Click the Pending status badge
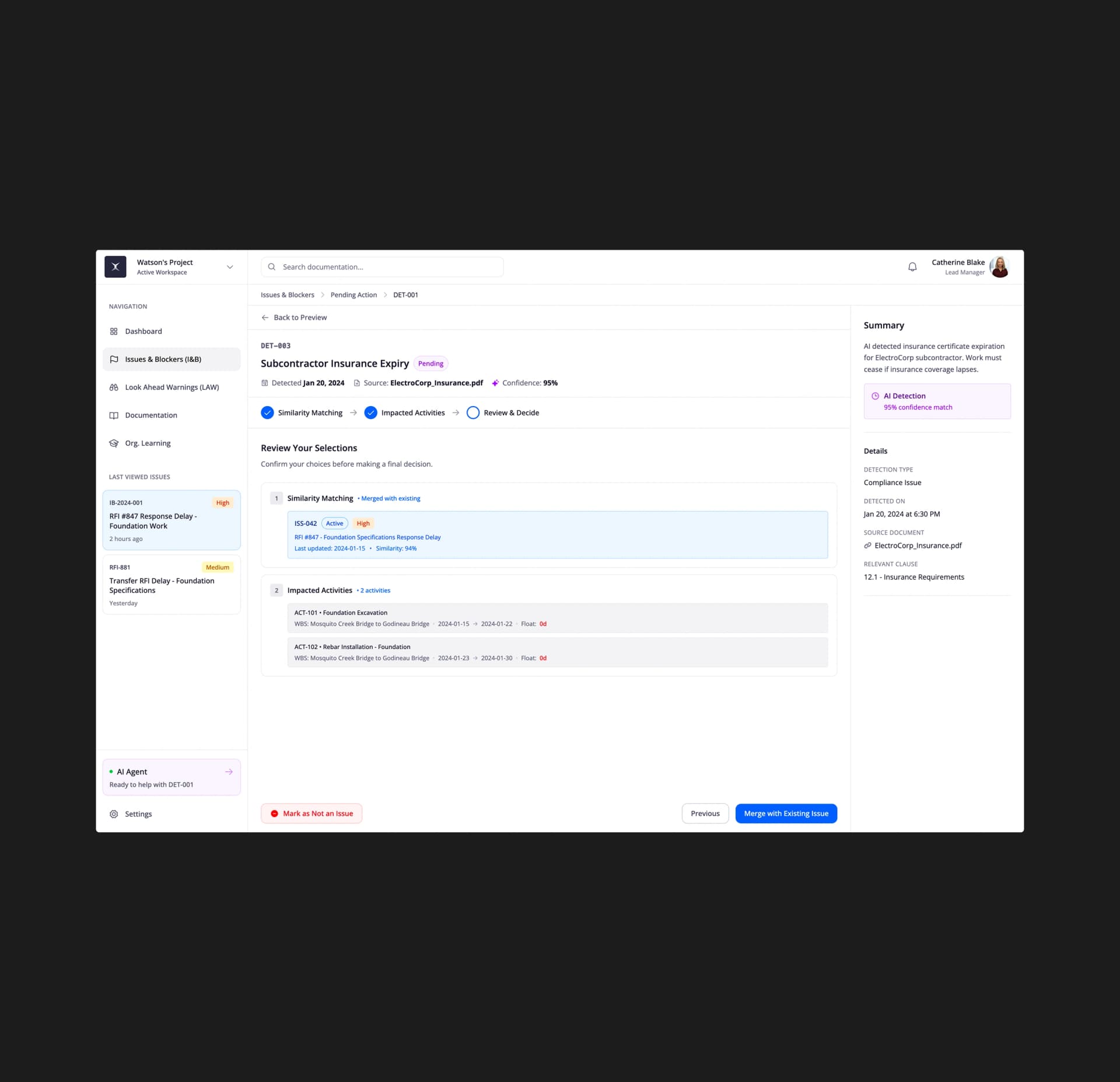1120x1082 pixels. [x=430, y=363]
